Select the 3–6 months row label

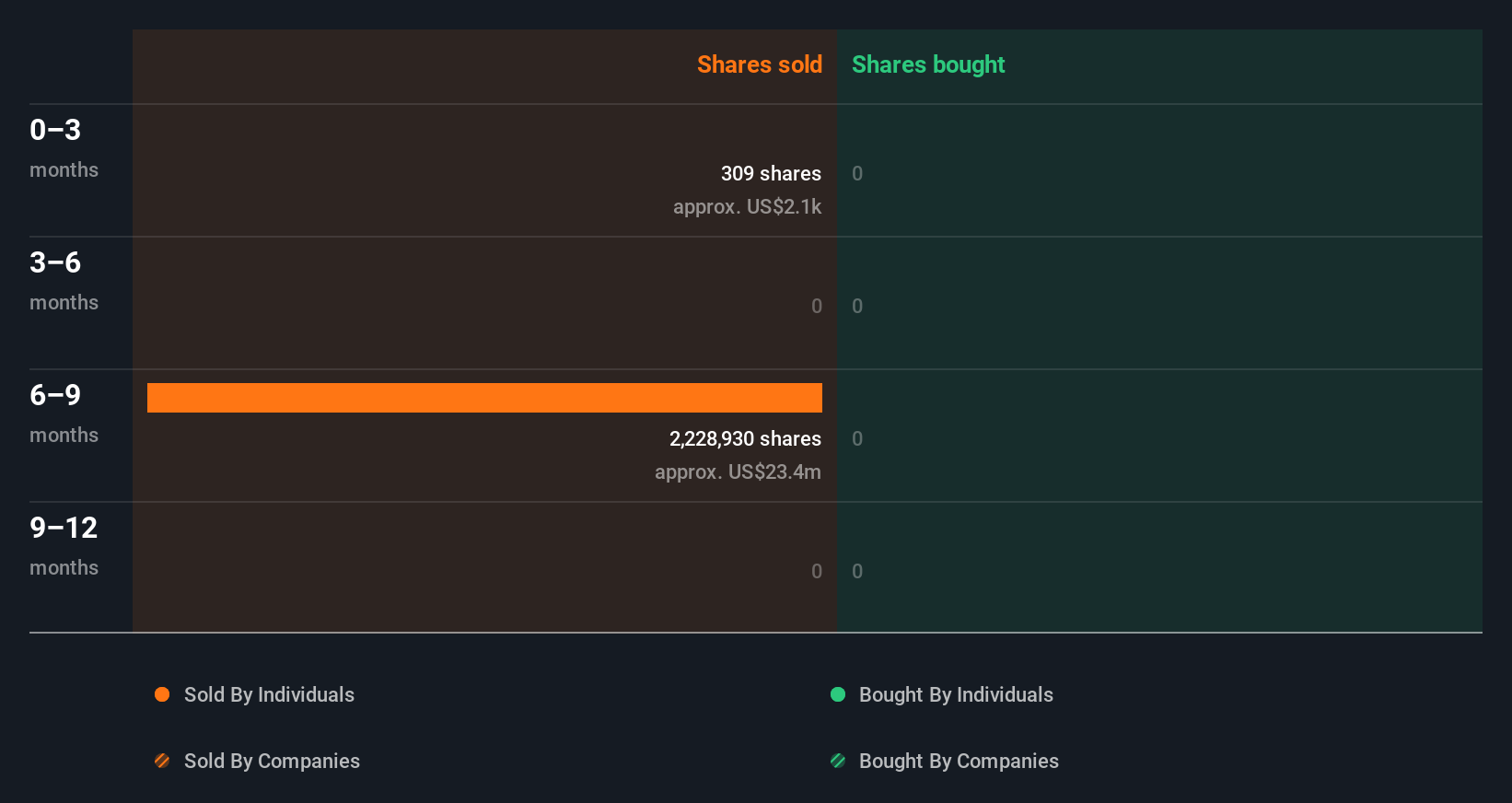click(x=64, y=280)
